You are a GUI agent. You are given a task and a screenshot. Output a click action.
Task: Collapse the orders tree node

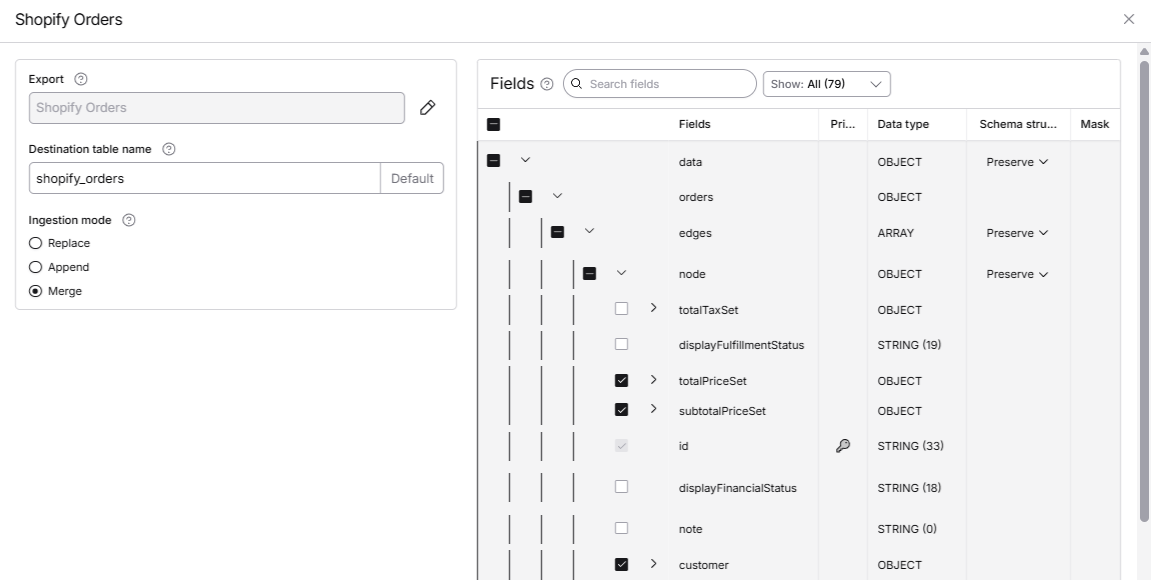[557, 195]
